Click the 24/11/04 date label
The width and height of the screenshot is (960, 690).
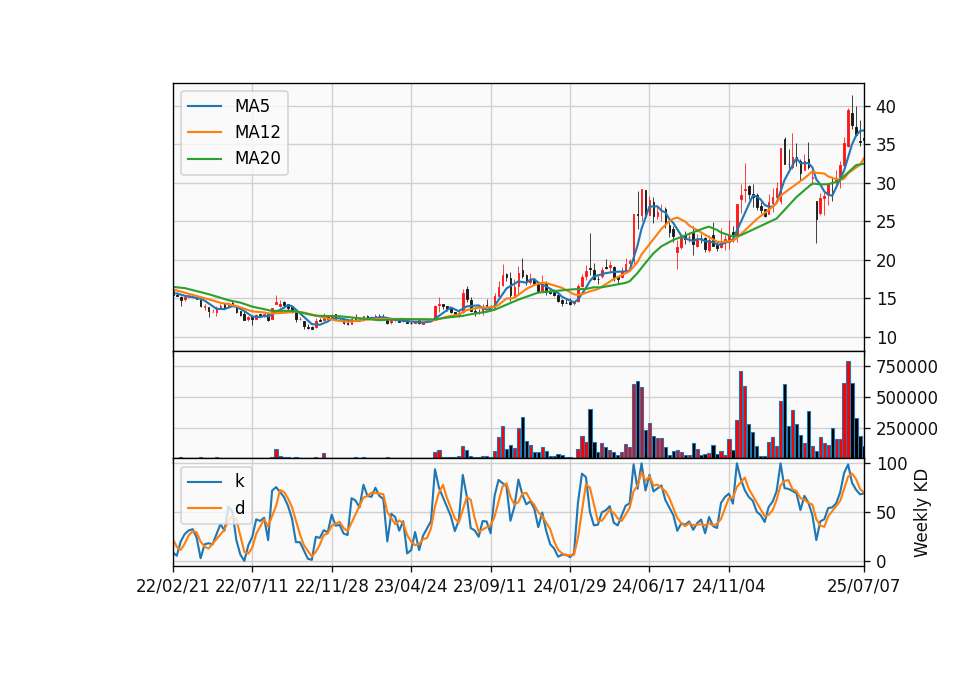(729, 586)
